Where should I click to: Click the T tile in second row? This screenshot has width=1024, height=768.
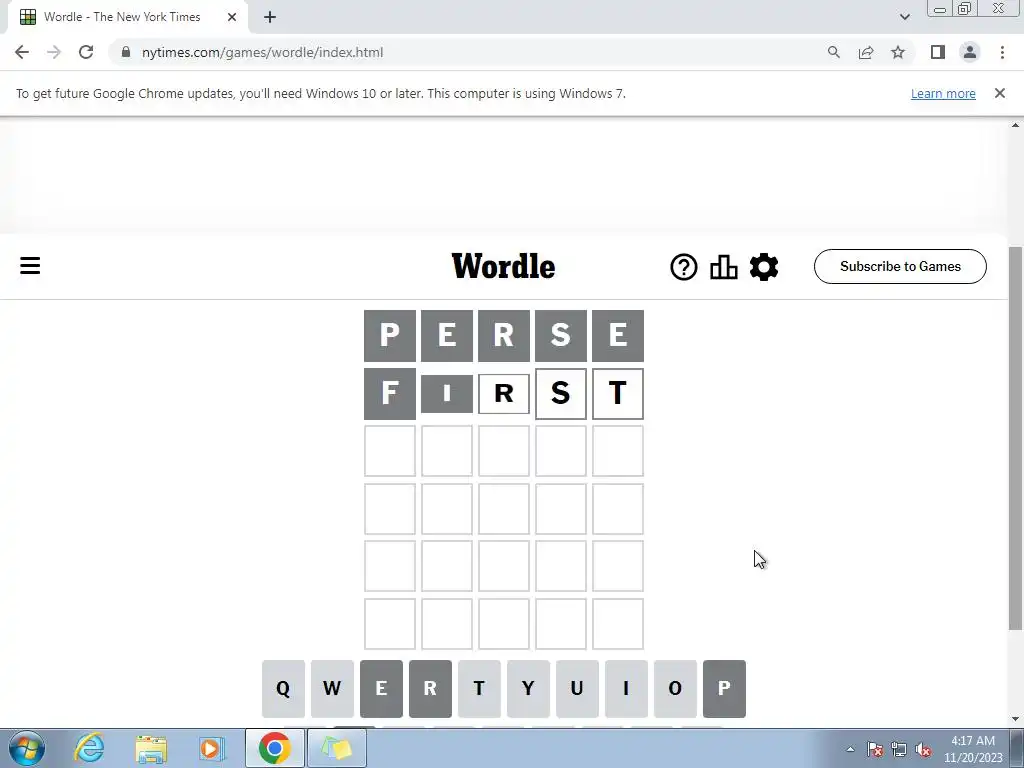pyautogui.click(x=618, y=394)
